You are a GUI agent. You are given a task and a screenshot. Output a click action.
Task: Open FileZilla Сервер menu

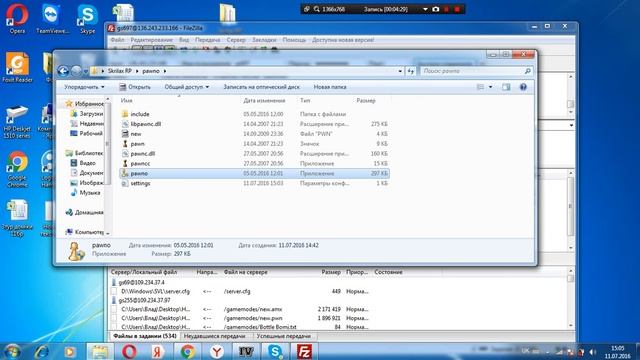click(236, 40)
